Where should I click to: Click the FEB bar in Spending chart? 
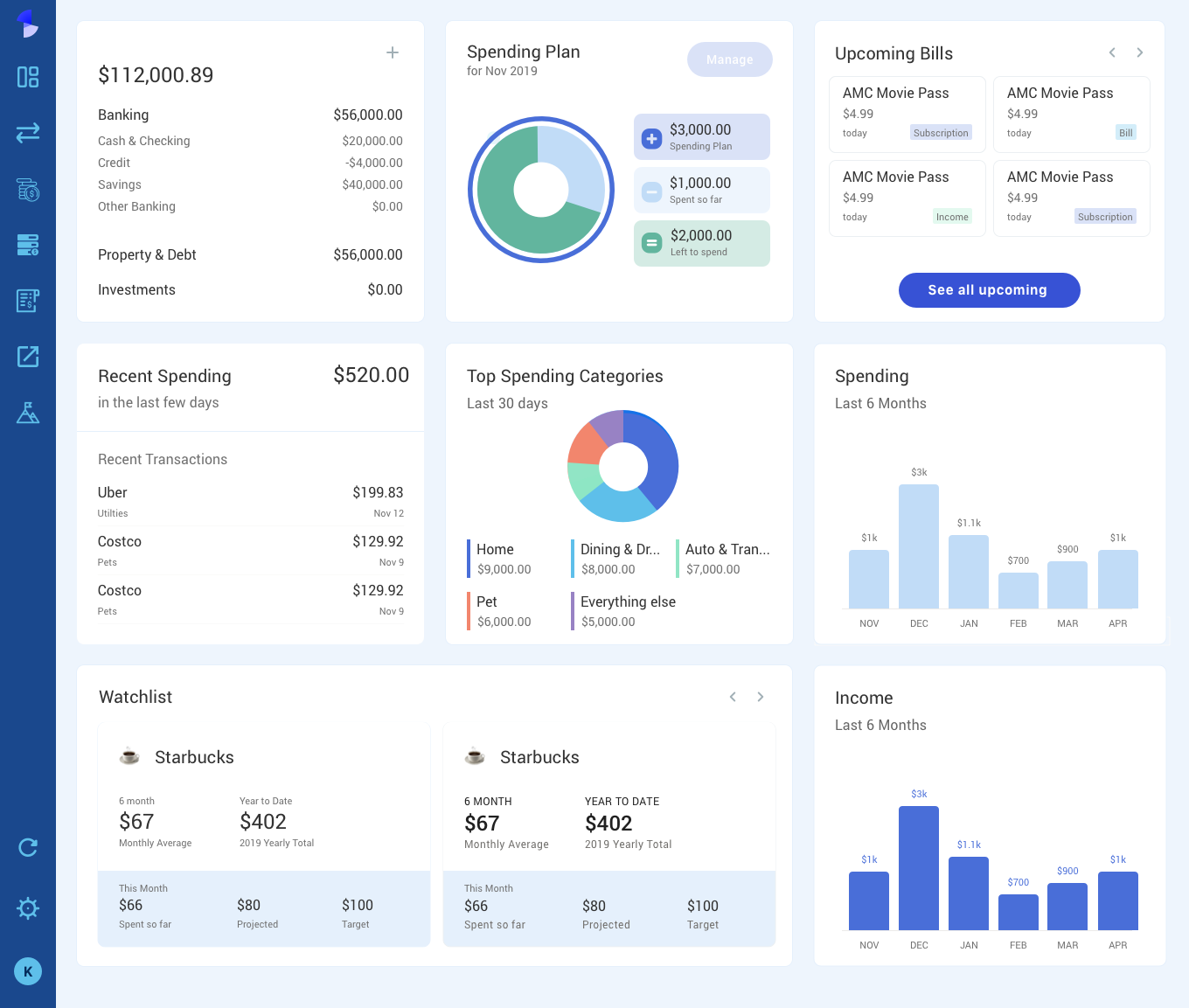coord(1019,591)
